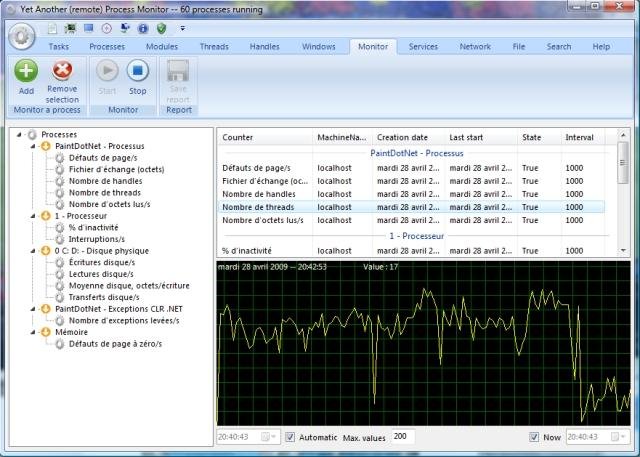640x457 pixels.
Task: Collapse the 1 - Processeur tree node
Action: [x=33, y=216]
